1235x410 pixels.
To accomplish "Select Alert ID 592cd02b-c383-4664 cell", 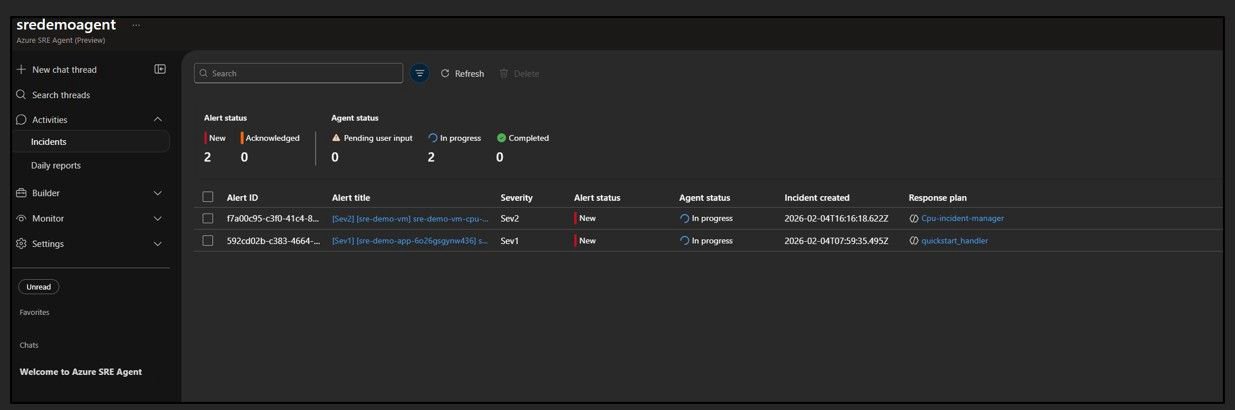I will pyautogui.click(x=273, y=241).
